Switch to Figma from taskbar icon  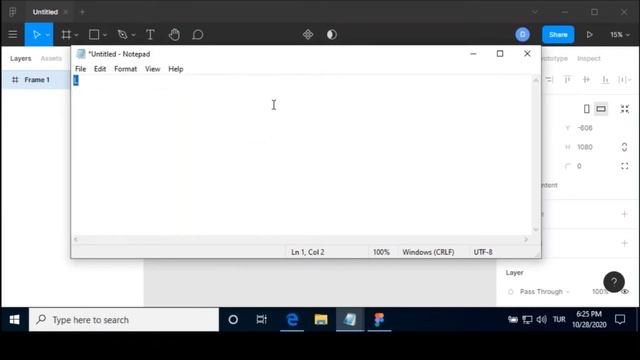(379, 320)
